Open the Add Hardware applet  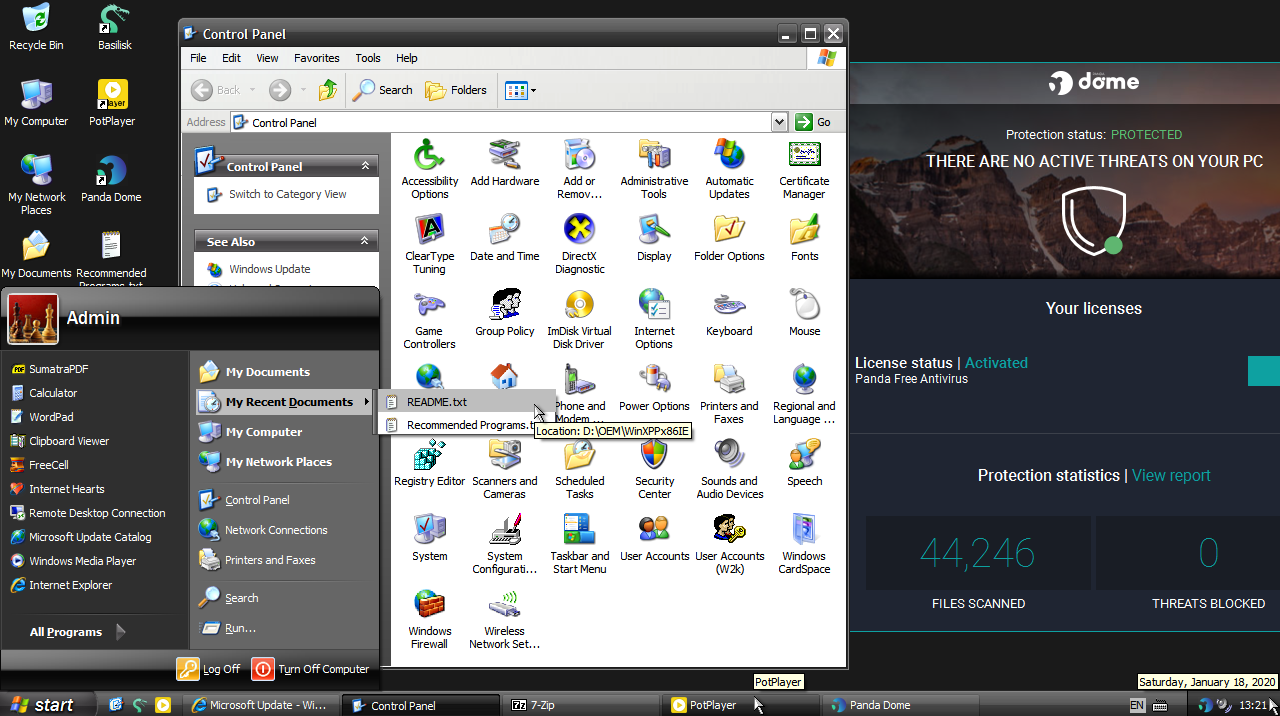click(x=504, y=163)
